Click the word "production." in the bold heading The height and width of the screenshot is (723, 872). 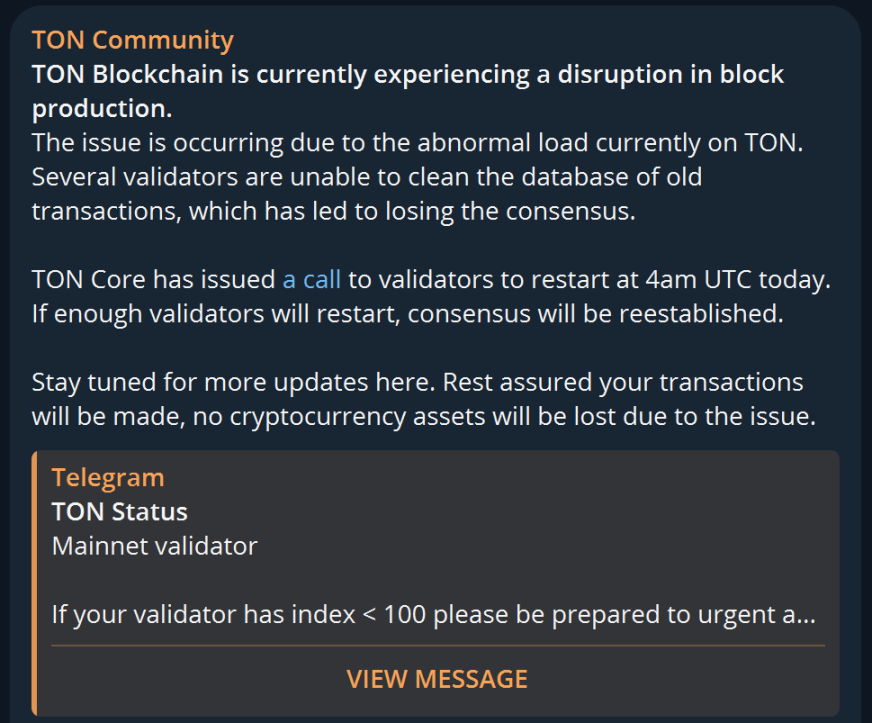click(102, 108)
